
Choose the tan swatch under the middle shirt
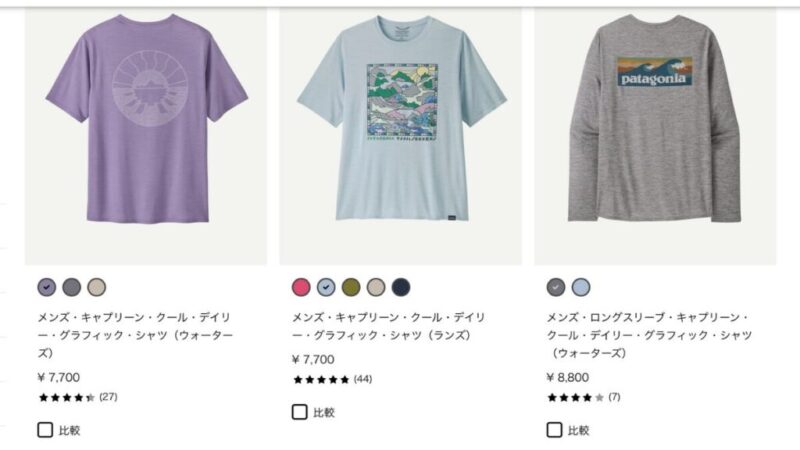click(x=376, y=287)
